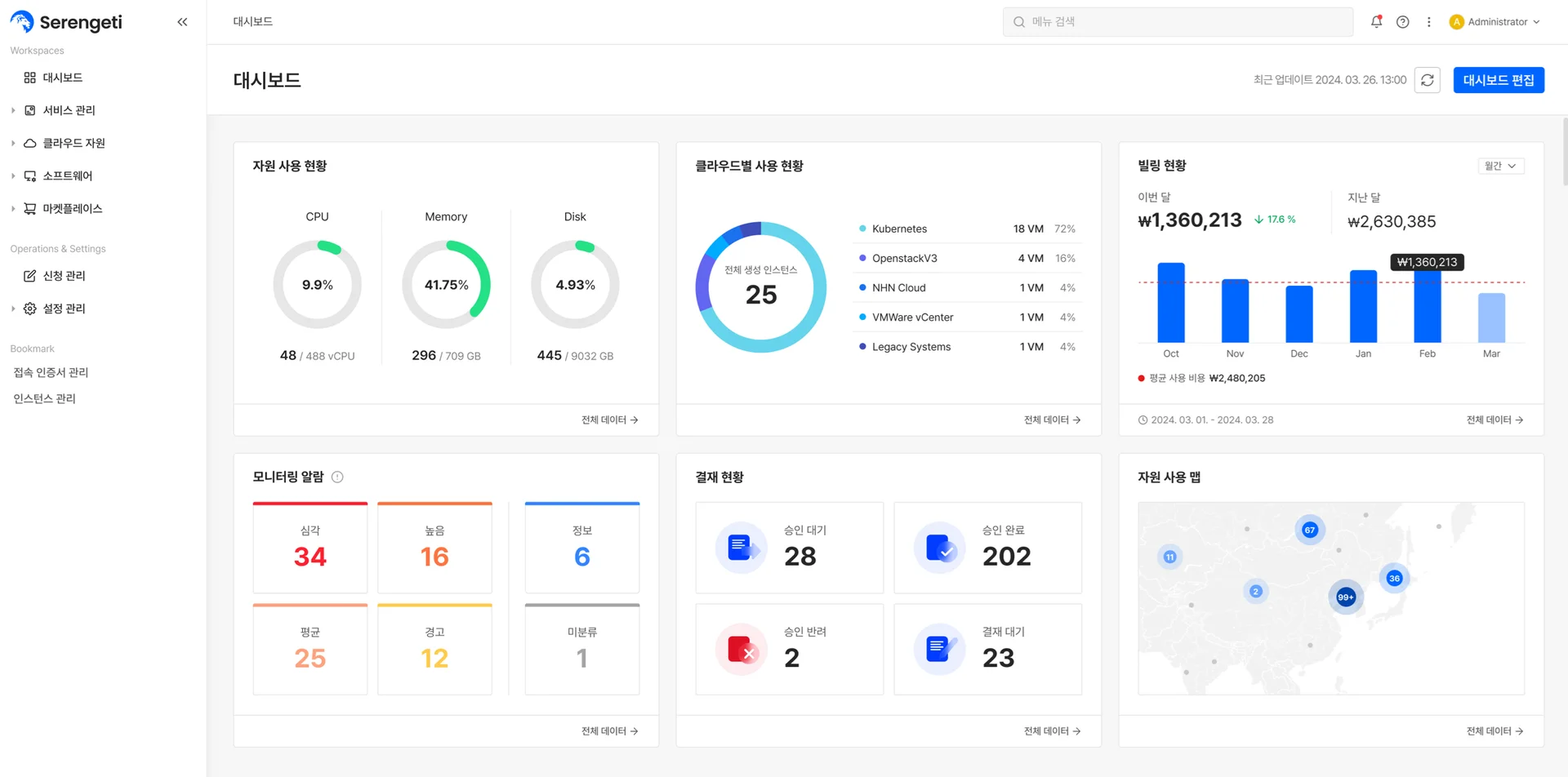Image resolution: width=1568 pixels, height=777 pixels.
Task: Click the 승인 반려 rejected document icon
Action: [x=741, y=650]
